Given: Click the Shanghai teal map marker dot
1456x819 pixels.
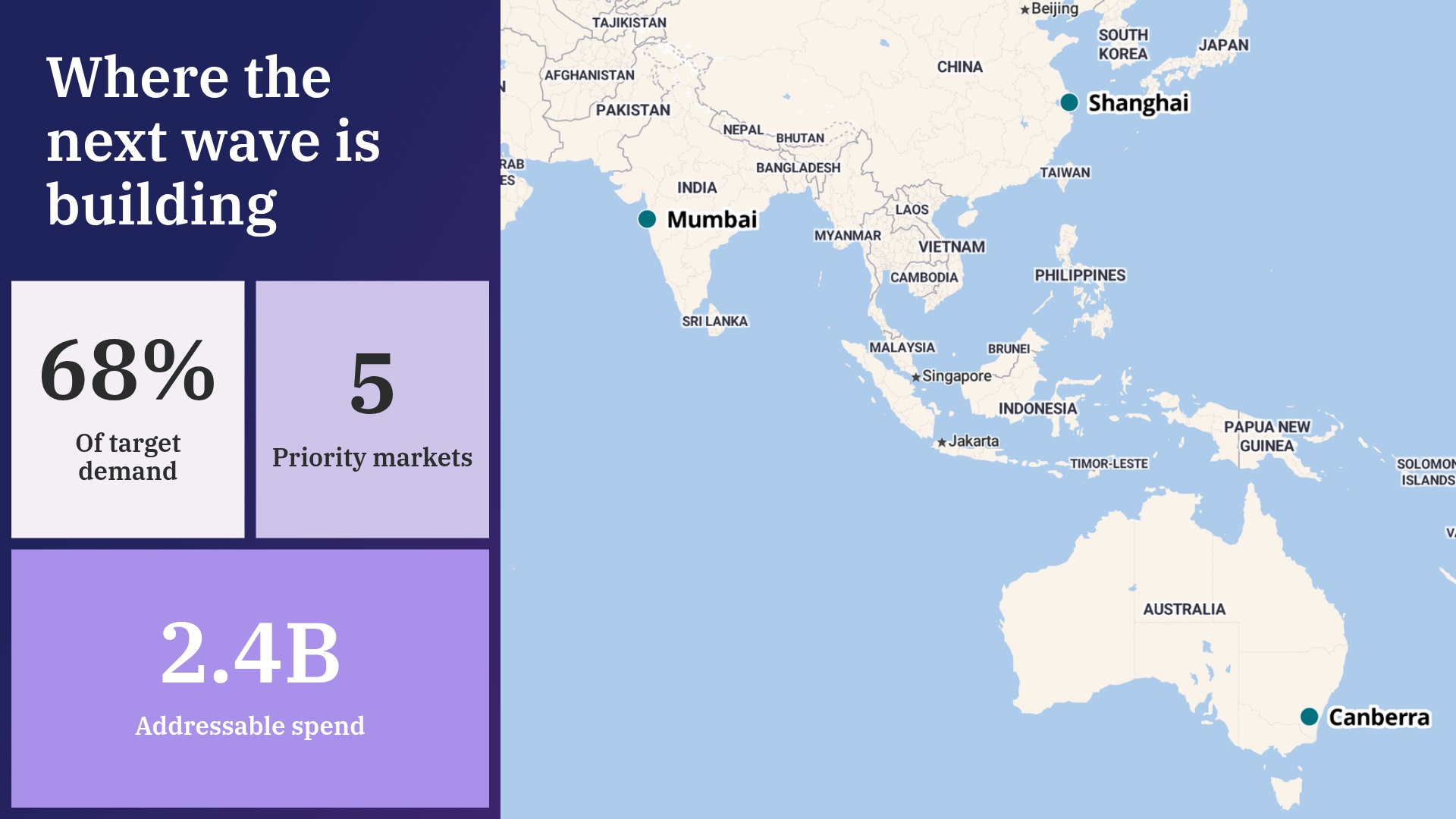Looking at the screenshot, I should 1069,102.
